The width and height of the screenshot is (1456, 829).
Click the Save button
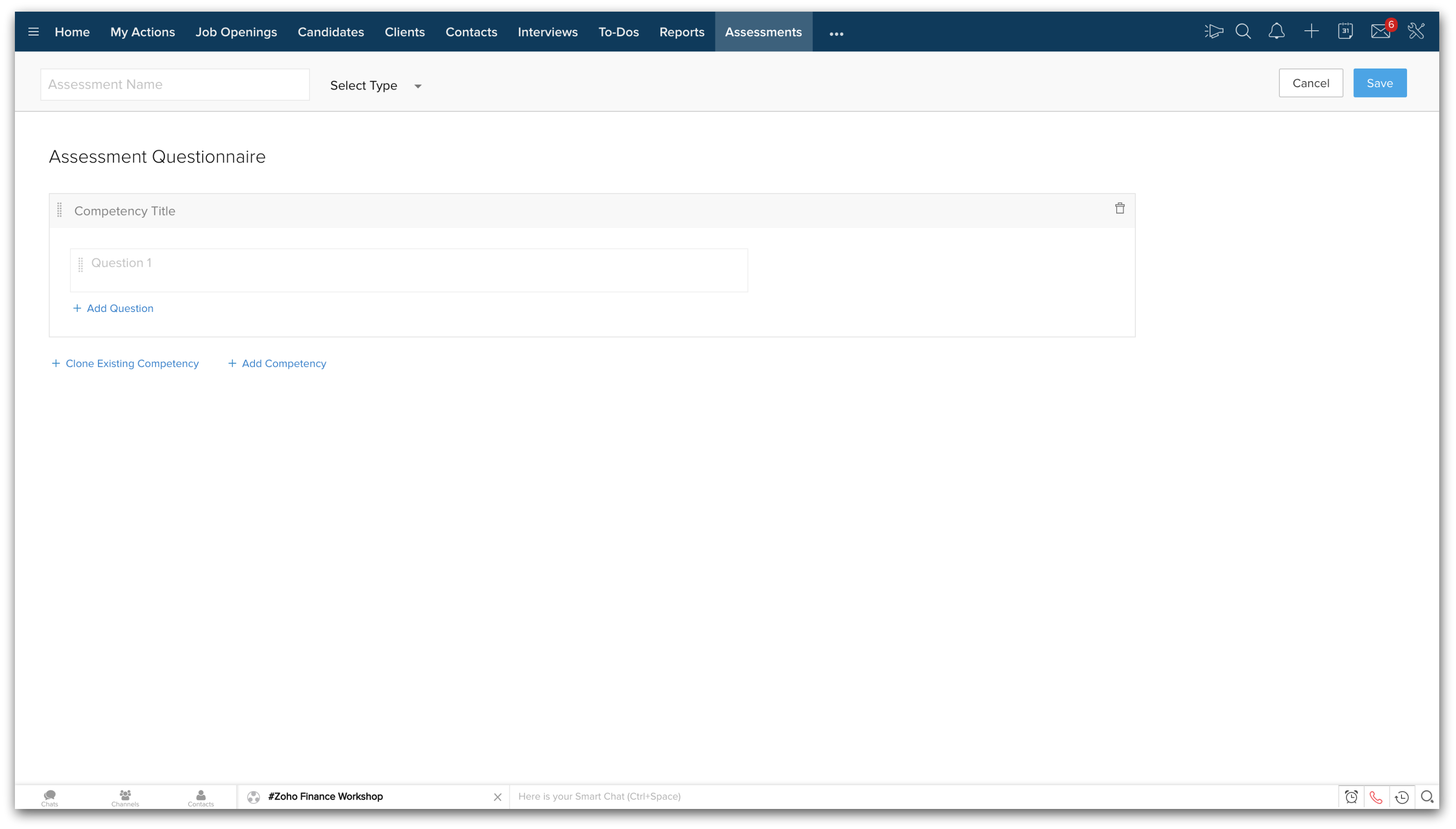(1380, 83)
